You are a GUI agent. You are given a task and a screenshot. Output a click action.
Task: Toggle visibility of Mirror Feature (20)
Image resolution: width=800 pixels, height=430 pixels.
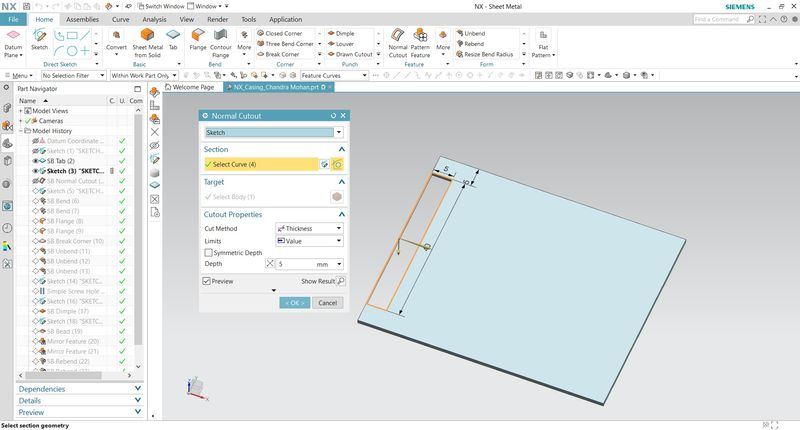tap(35, 341)
